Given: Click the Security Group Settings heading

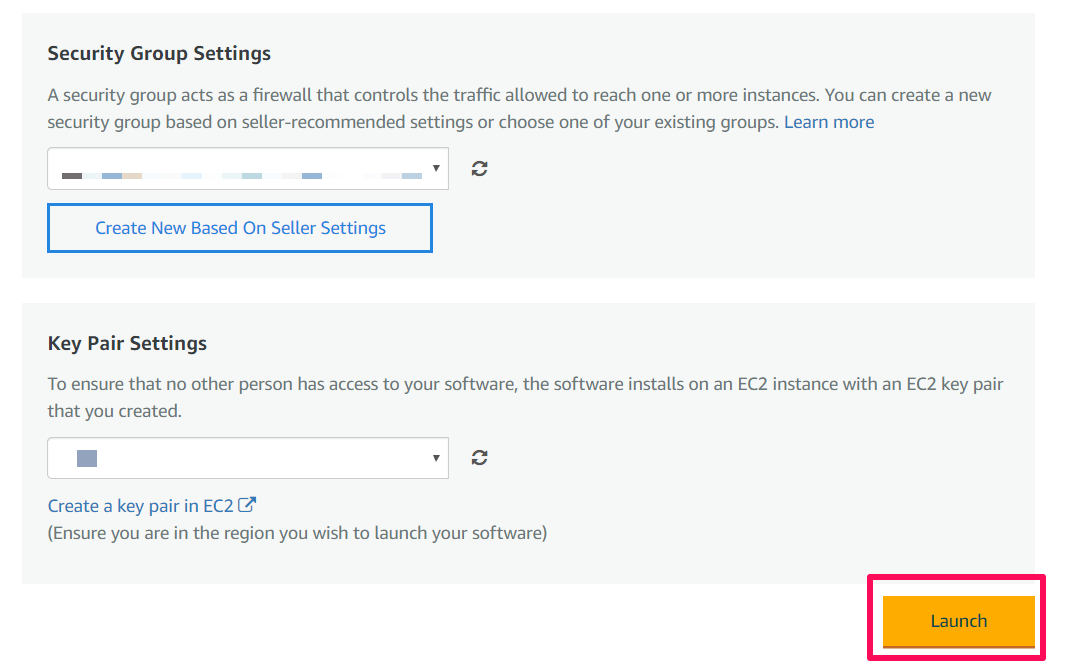Looking at the screenshot, I should point(159,53).
